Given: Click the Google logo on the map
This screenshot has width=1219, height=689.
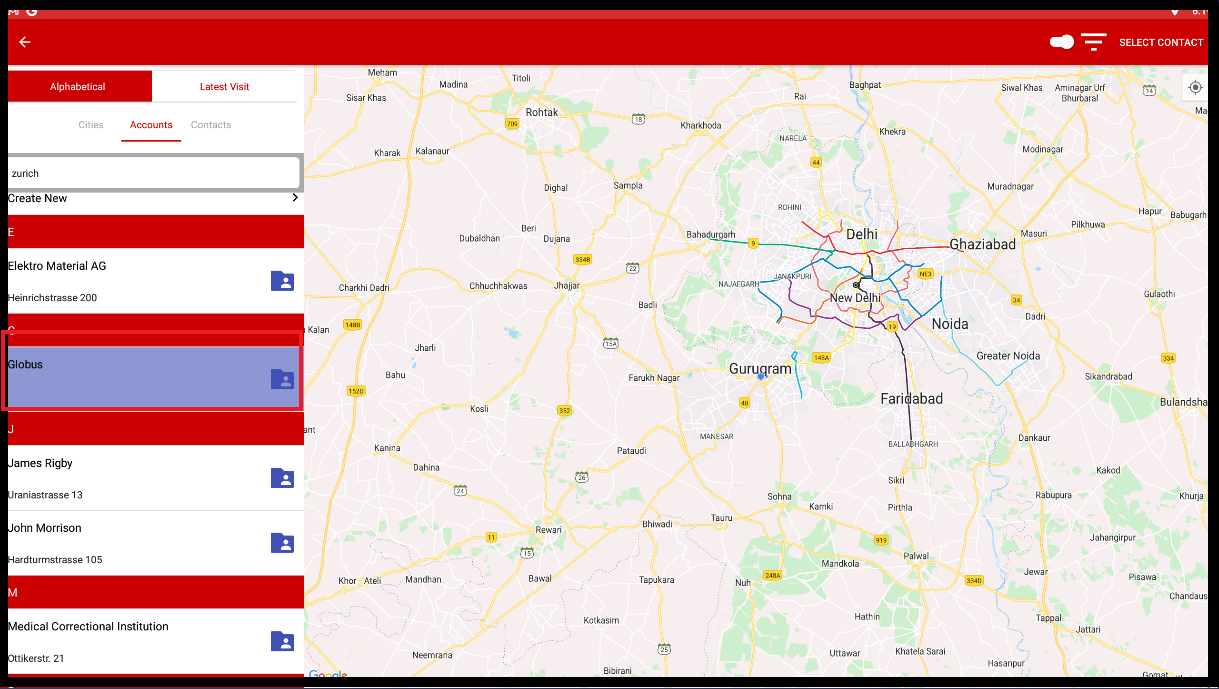Looking at the screenshot, I should 327,675.
